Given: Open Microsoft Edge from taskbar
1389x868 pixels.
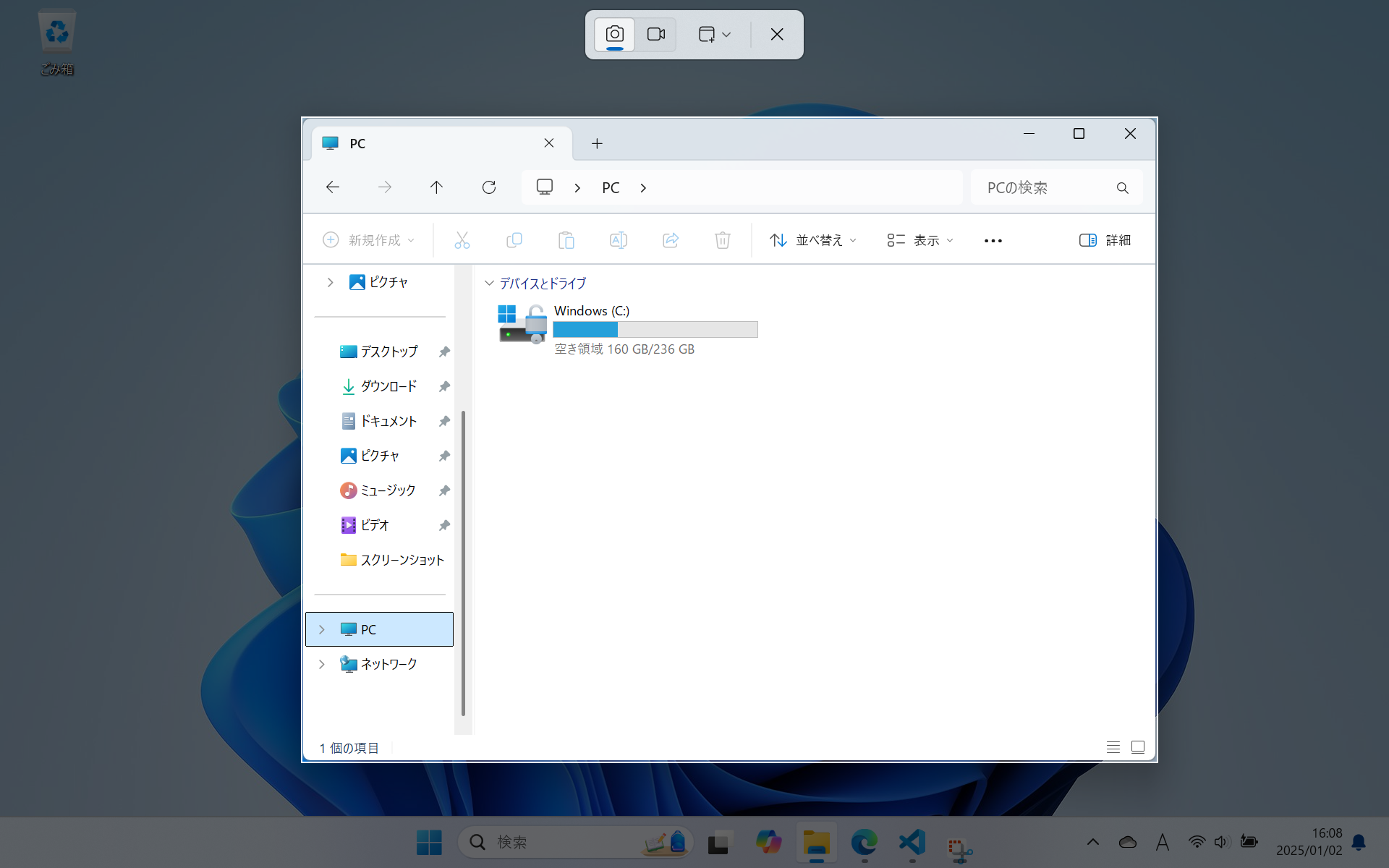Looking at the screenshot, I should coord(864,842).
